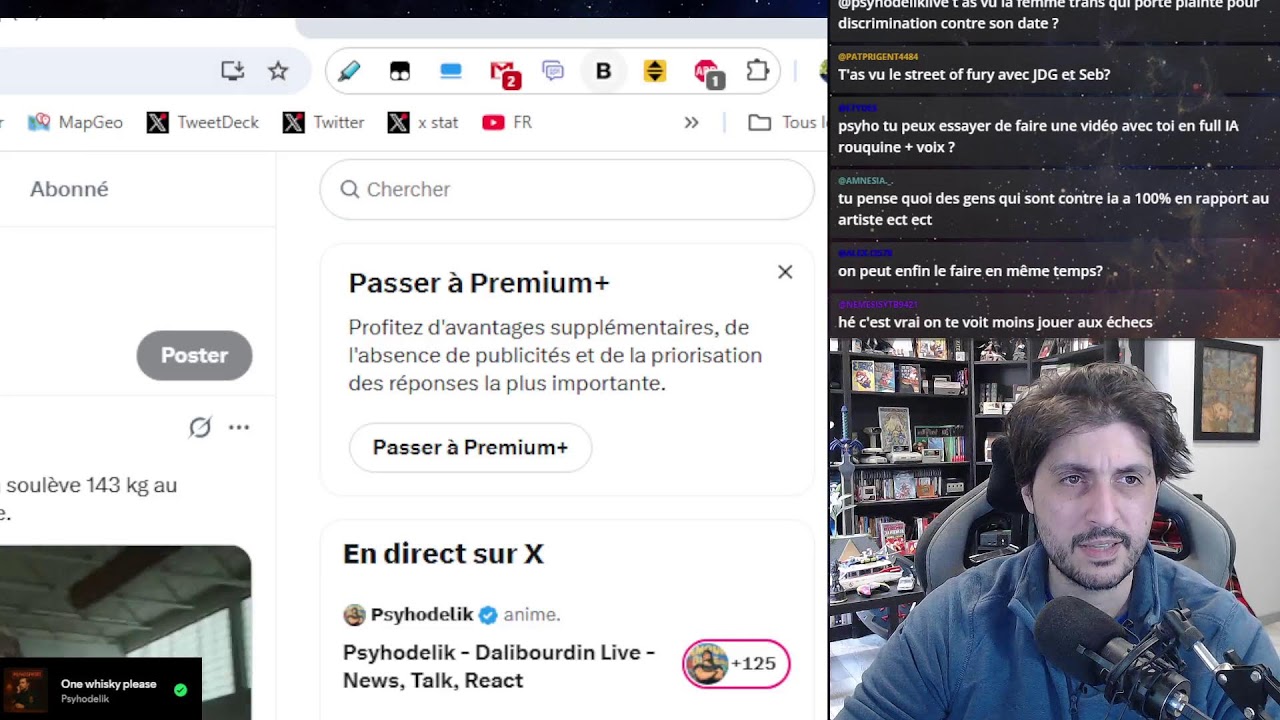The width and height of the screenshot is (1280, 720).
Task: Open the highlighter pen extension
Action: tap(348, 71)
